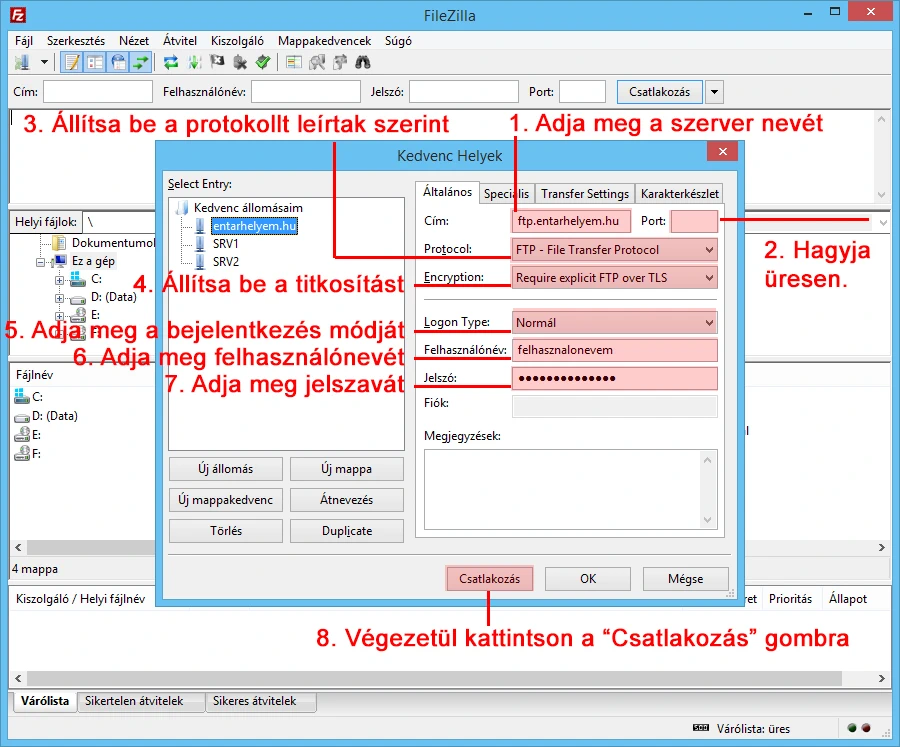Toggle the local directory tree icon
This screenshot has width=900, height=747.
coord(95,62)
